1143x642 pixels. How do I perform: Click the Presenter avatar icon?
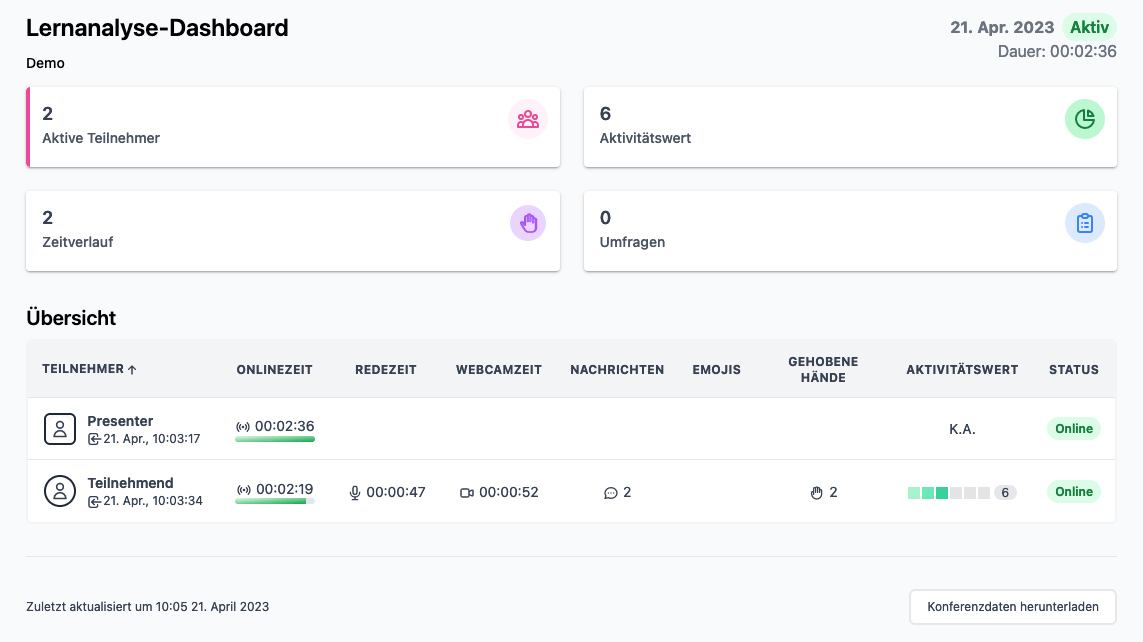(60, 428)
